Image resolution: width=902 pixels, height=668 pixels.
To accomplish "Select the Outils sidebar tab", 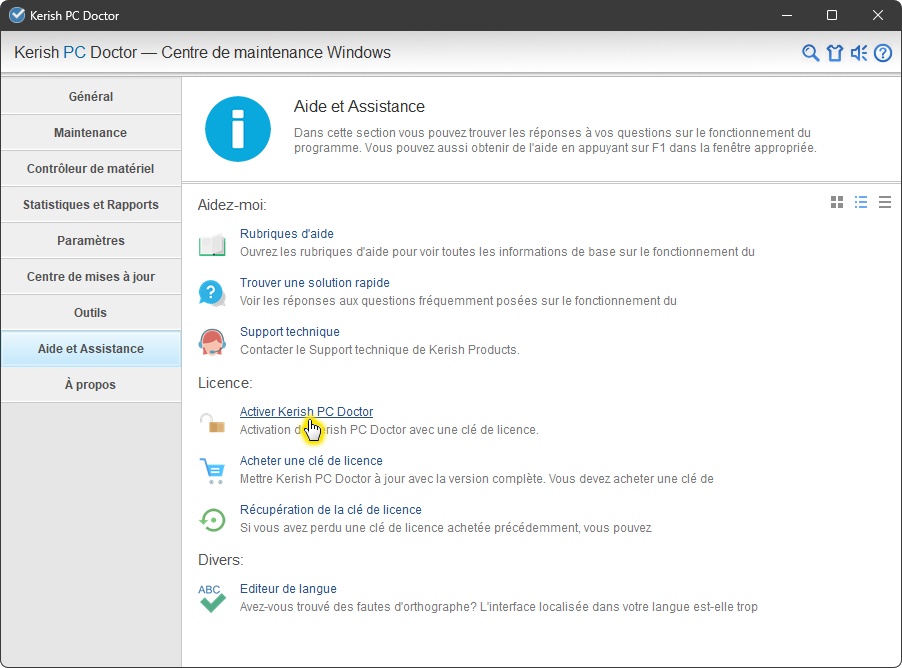I will 91,313.
